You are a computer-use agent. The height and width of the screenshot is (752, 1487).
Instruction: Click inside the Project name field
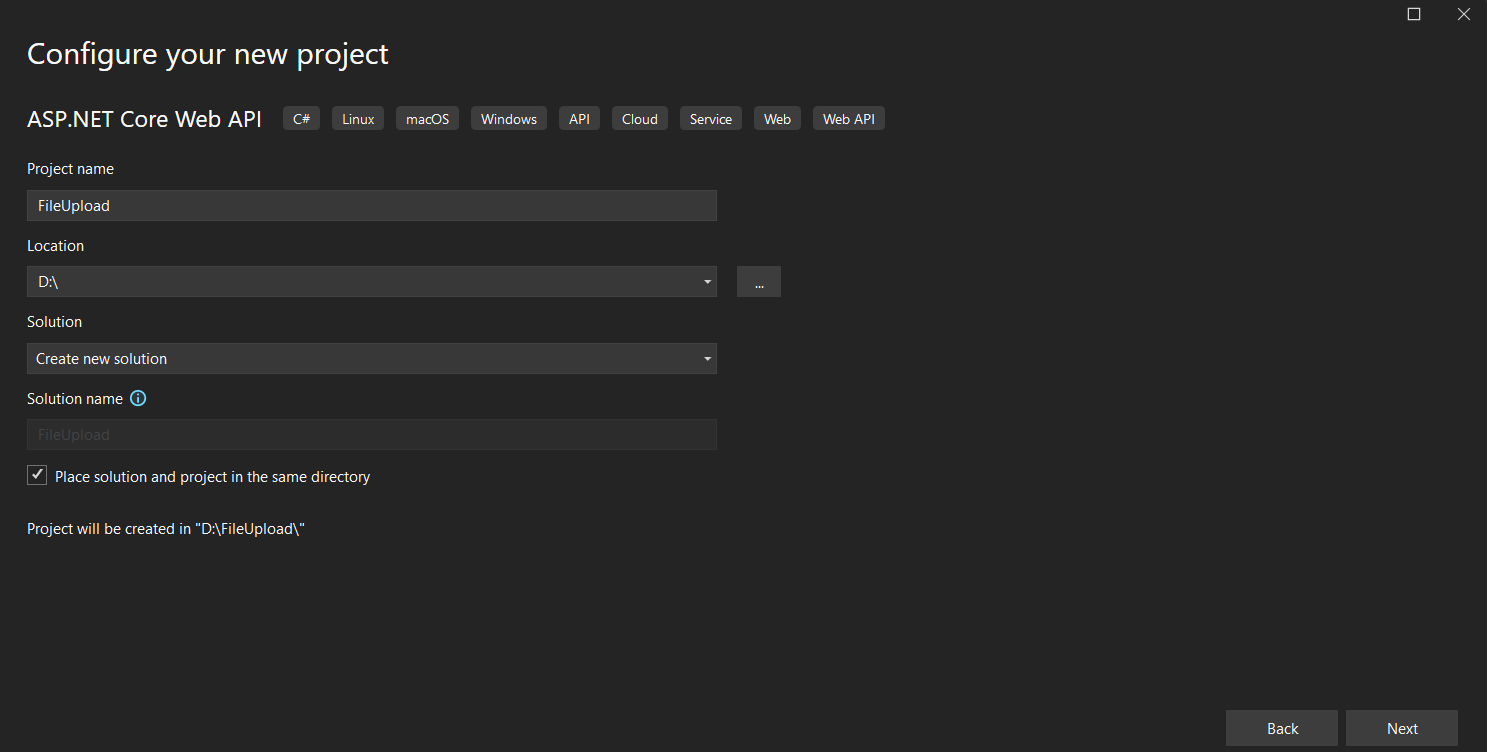371,205
